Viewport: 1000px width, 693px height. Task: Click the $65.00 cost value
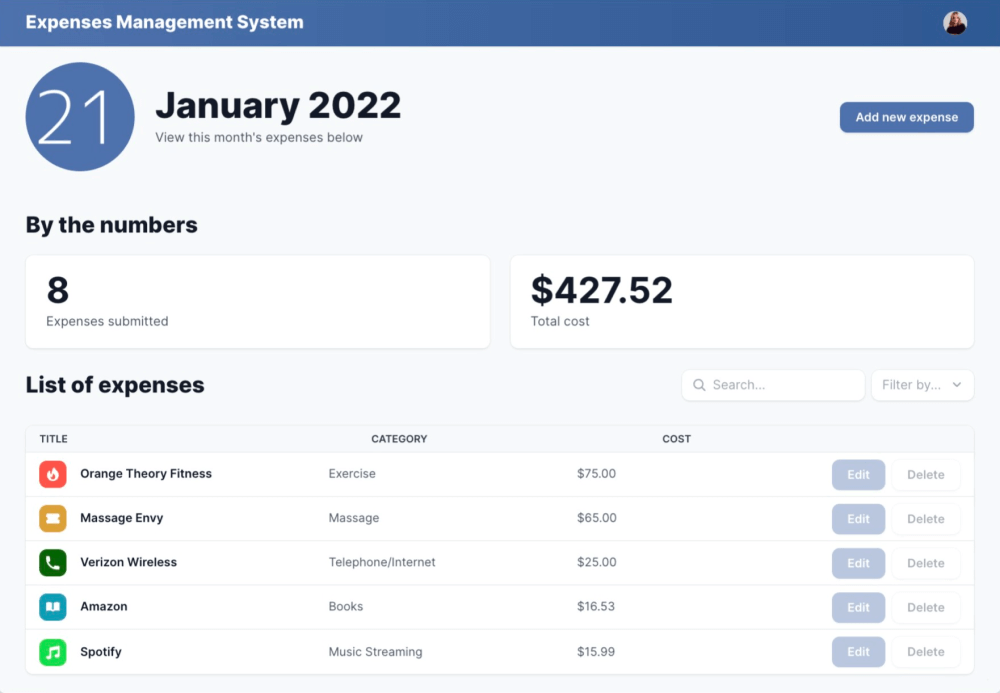(x=597, y=518)
